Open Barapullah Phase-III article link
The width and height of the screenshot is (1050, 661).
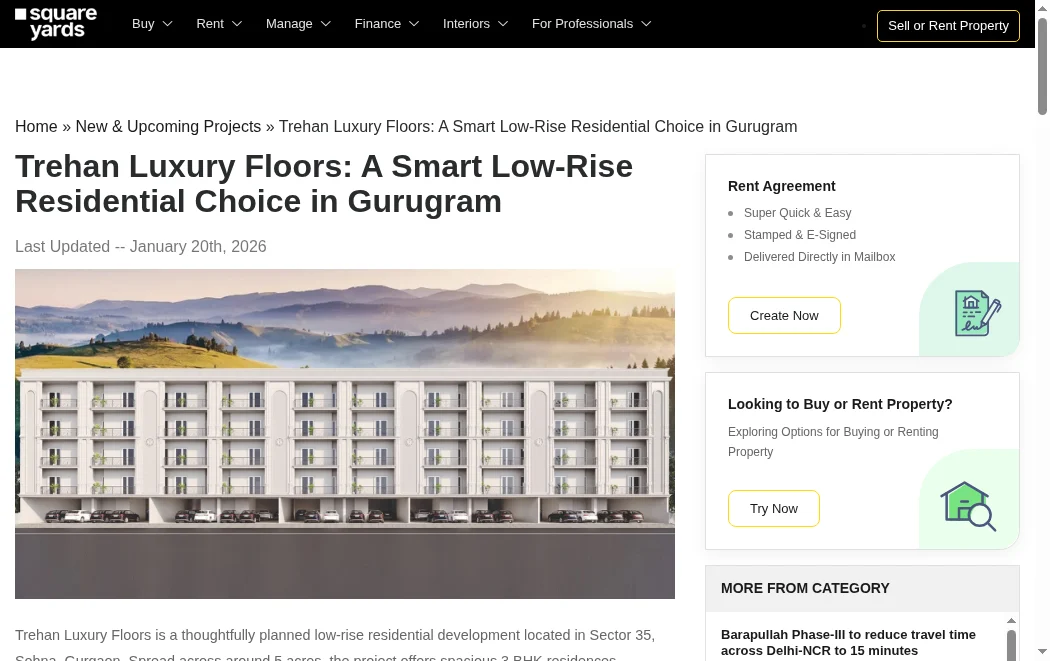848,642
